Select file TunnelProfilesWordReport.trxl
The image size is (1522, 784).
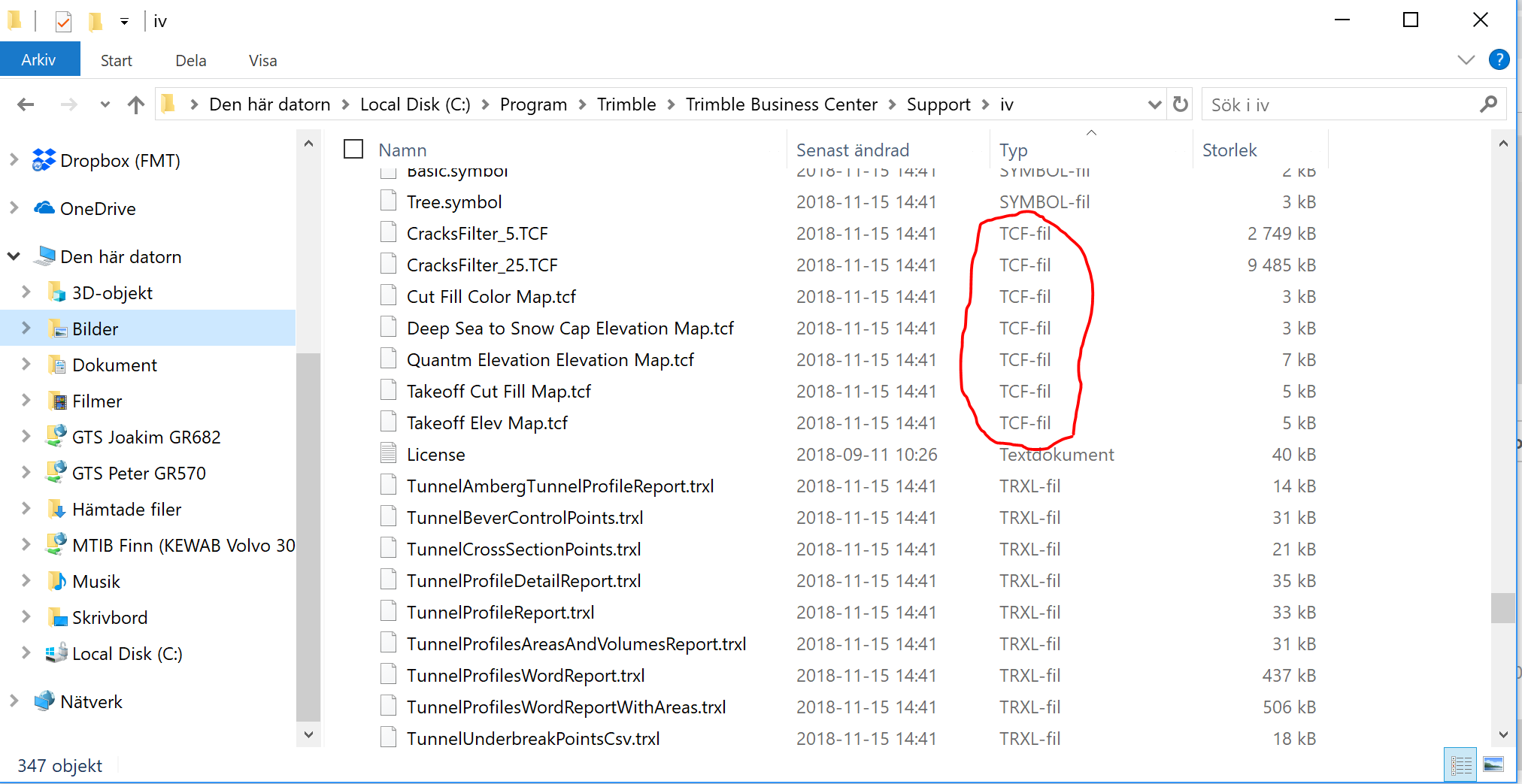(526, 676)
